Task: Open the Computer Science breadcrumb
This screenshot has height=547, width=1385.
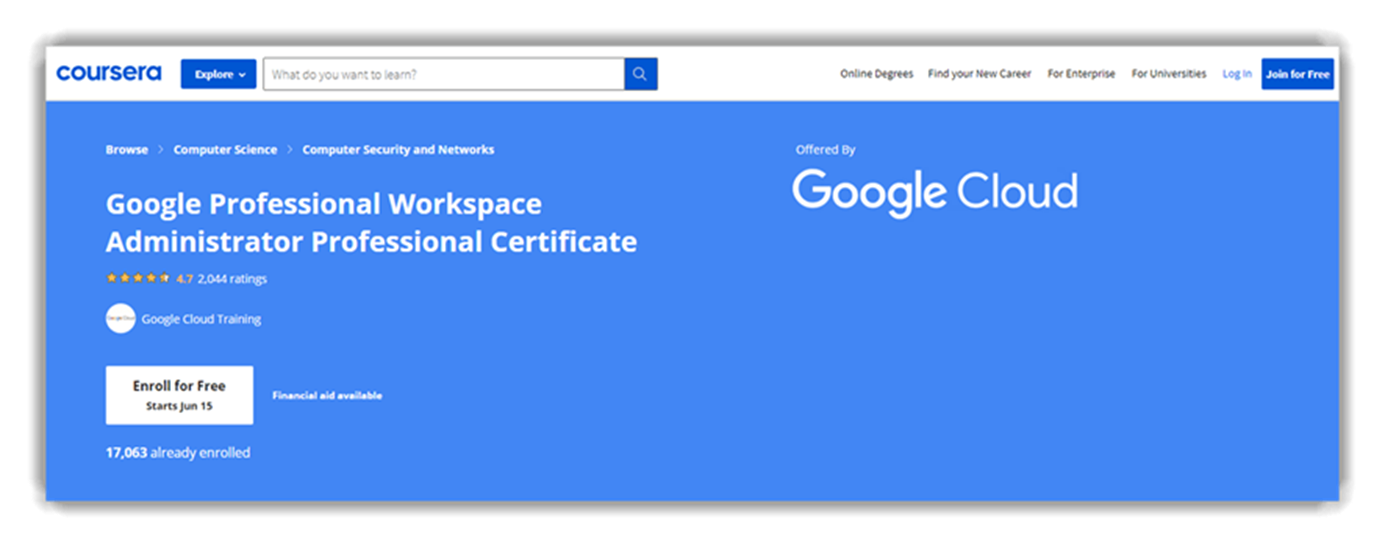Action: [x=225, y=149]
